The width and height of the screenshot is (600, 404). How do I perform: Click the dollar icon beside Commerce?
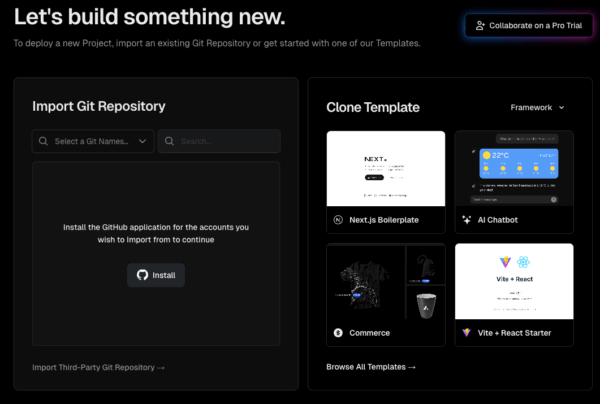click(338, 332)
